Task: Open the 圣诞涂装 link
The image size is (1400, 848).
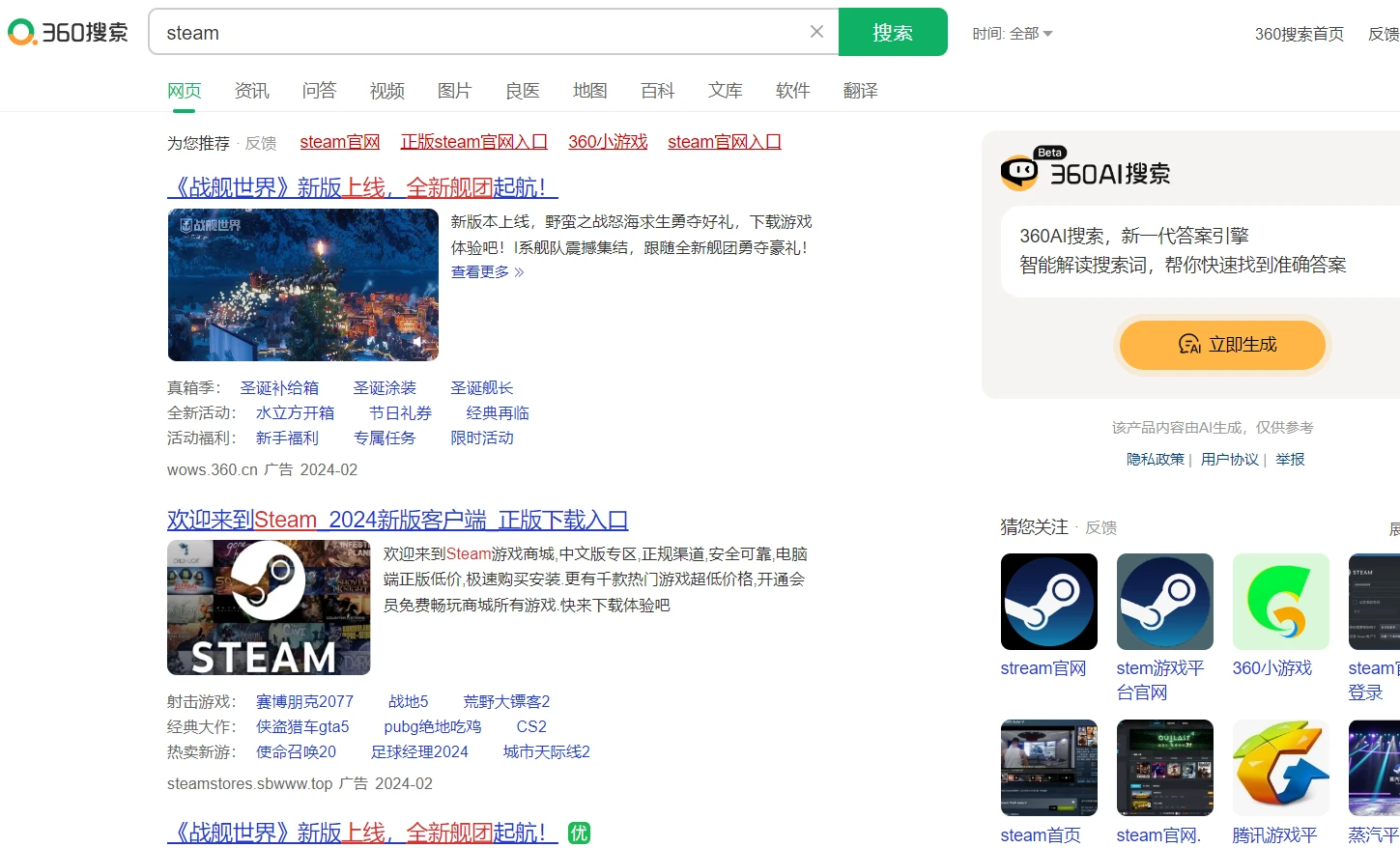Action: click(385, 387)
